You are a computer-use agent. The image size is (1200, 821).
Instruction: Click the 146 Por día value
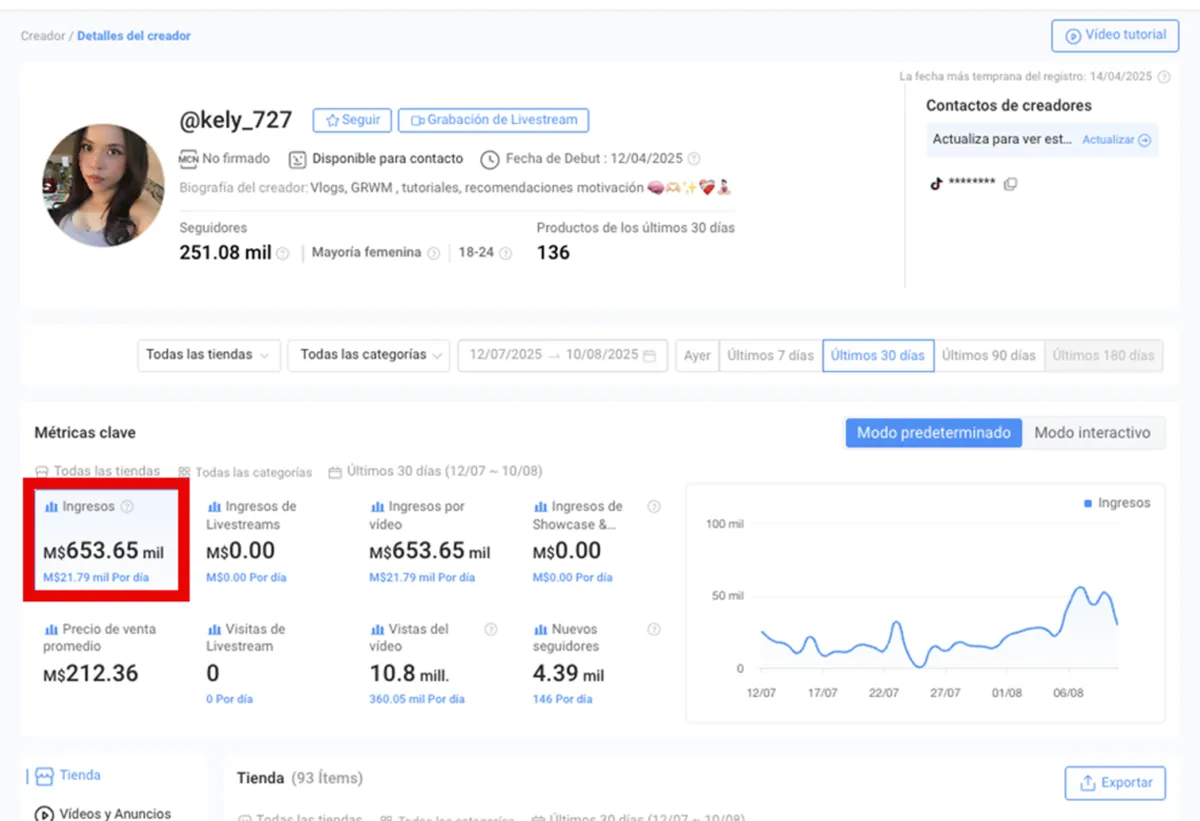coord(563,699)
